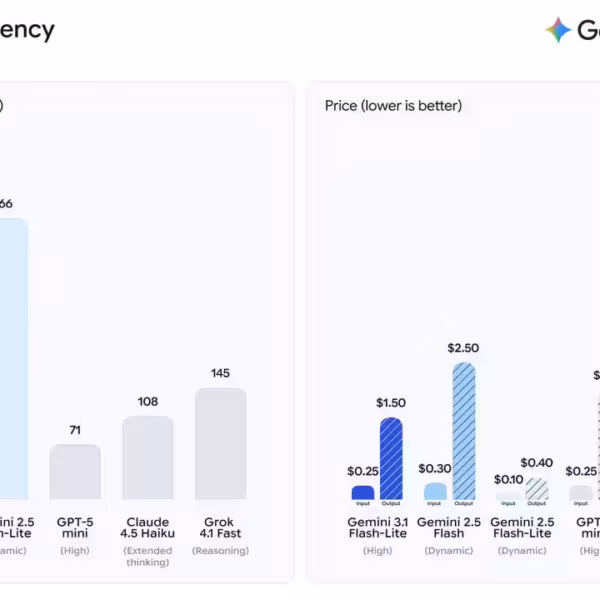The image size is (600, 600).
Task: Click the 'Grok 4.1 Fast' label text
Action: pos(220,528)
